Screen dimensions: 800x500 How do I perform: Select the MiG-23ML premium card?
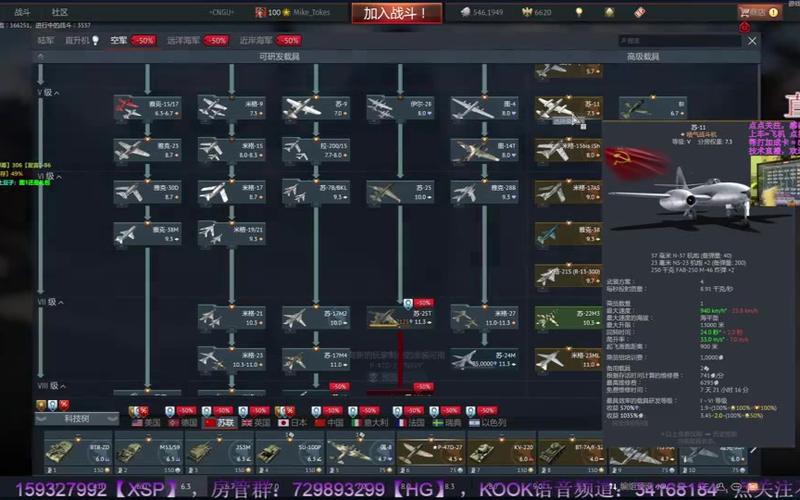click(568, 359)
